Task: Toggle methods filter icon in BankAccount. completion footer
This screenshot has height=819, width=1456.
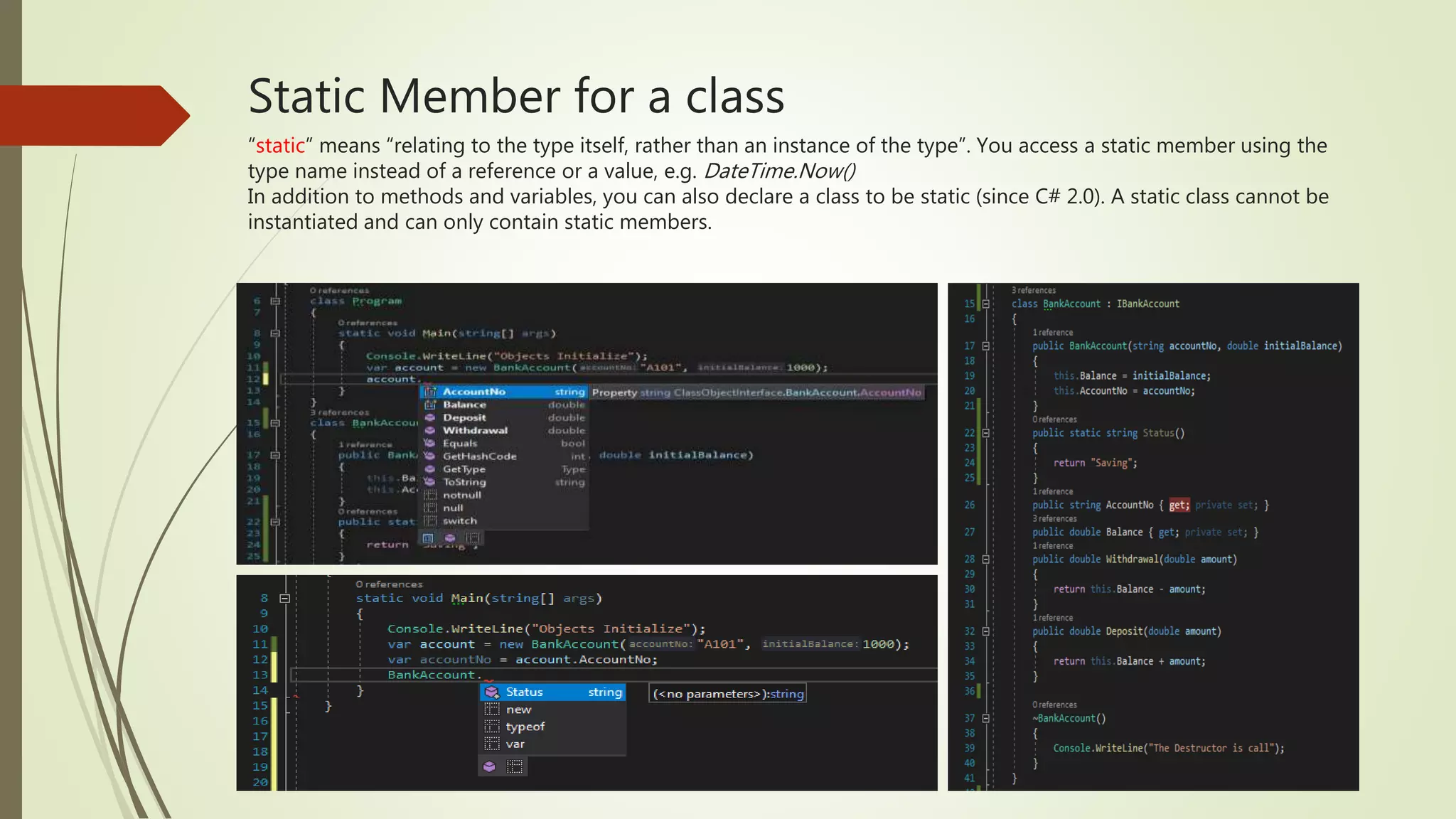Action: pos(489,766)
